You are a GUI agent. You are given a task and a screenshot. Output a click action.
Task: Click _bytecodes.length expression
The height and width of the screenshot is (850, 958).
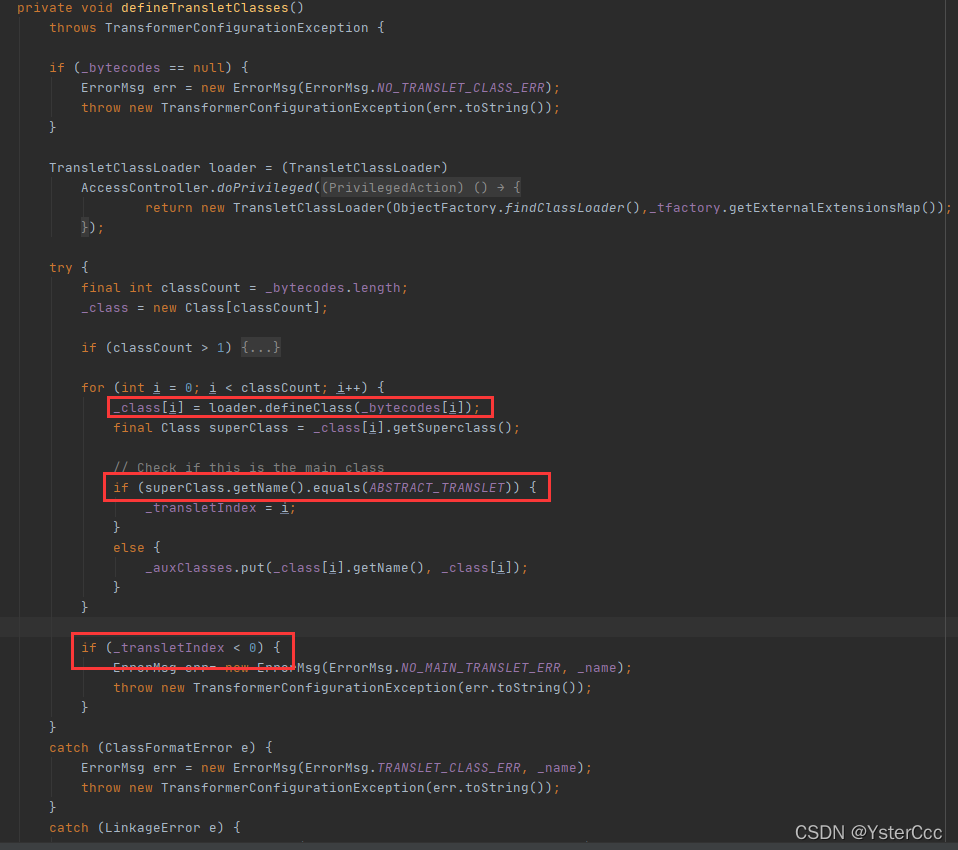click(332, 288)
